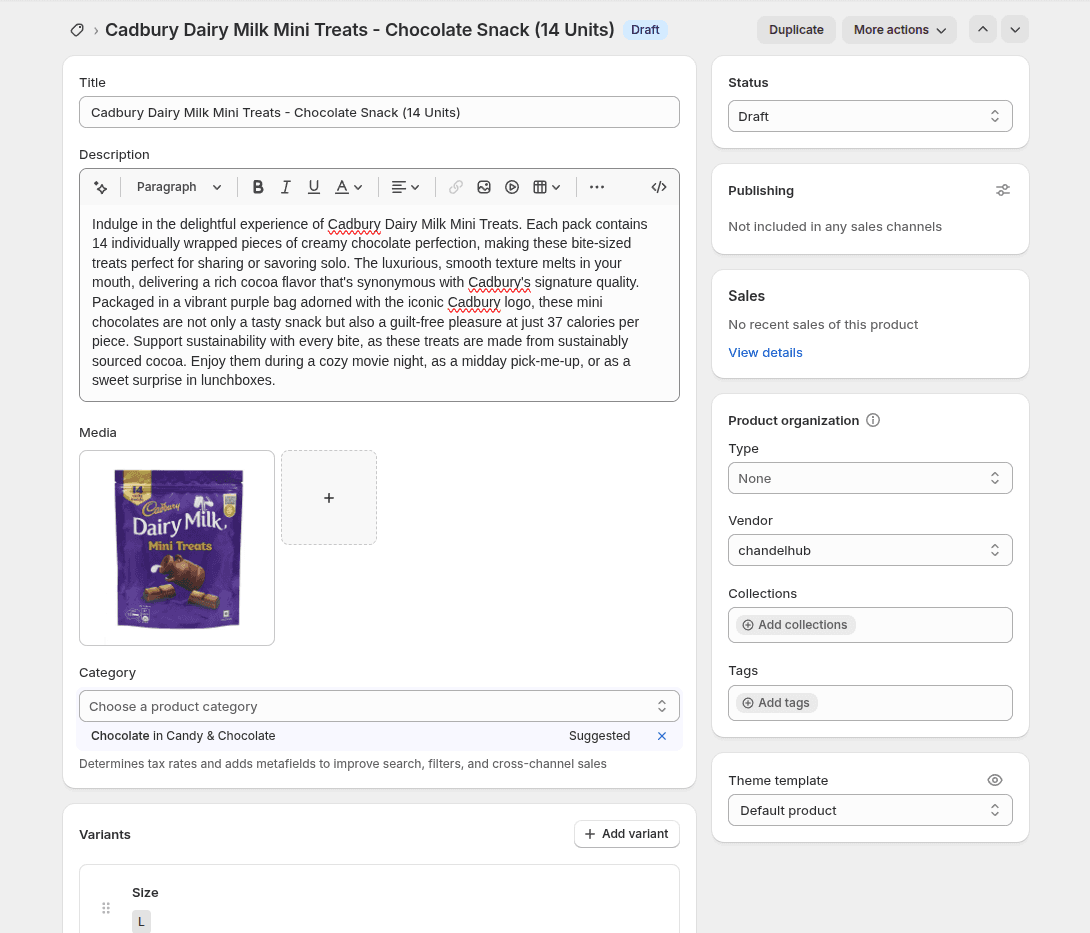Open the text color picker

348,187
